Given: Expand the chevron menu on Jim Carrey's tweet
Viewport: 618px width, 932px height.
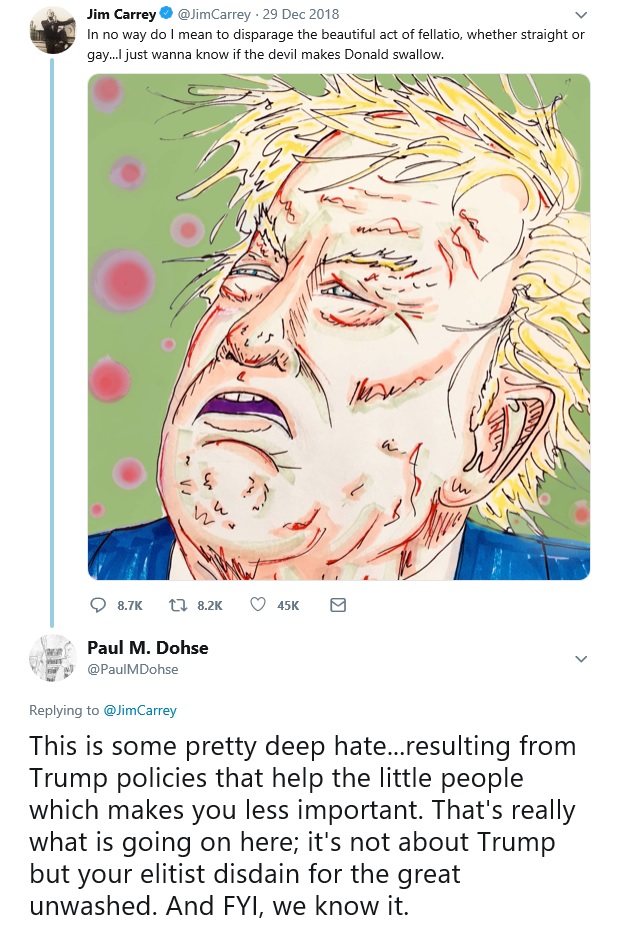Looking at the screenshot, I should pos(580,17).
